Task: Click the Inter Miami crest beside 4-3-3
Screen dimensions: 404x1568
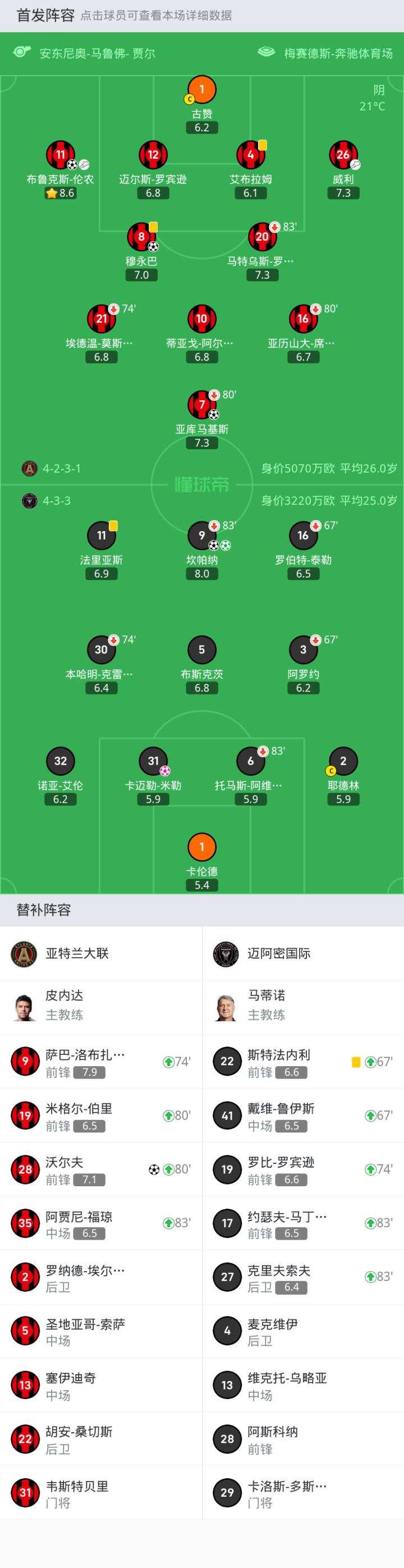Action: 29,500
